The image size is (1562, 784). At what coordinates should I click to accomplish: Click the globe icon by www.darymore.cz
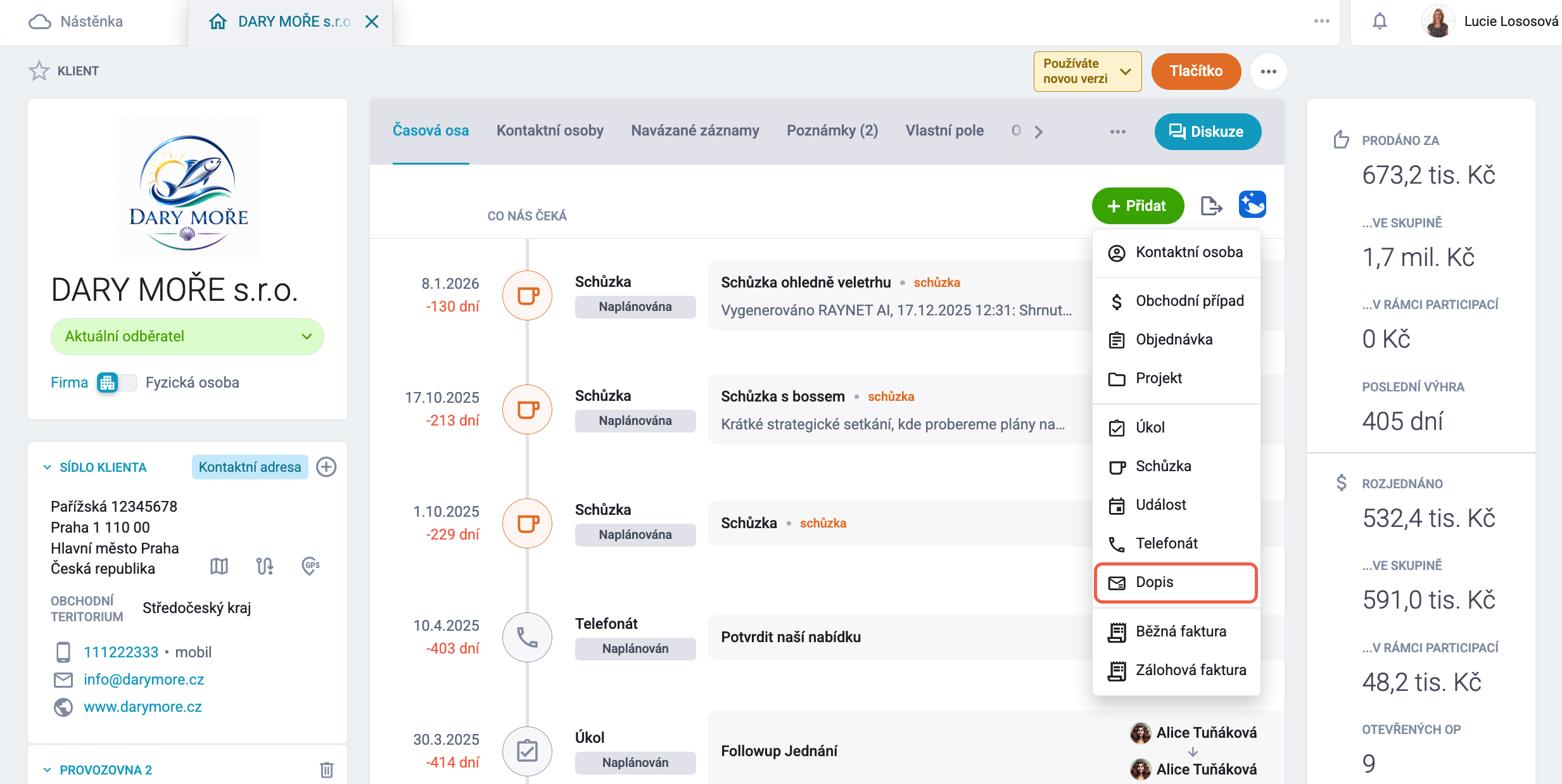[x=63, y=707]
